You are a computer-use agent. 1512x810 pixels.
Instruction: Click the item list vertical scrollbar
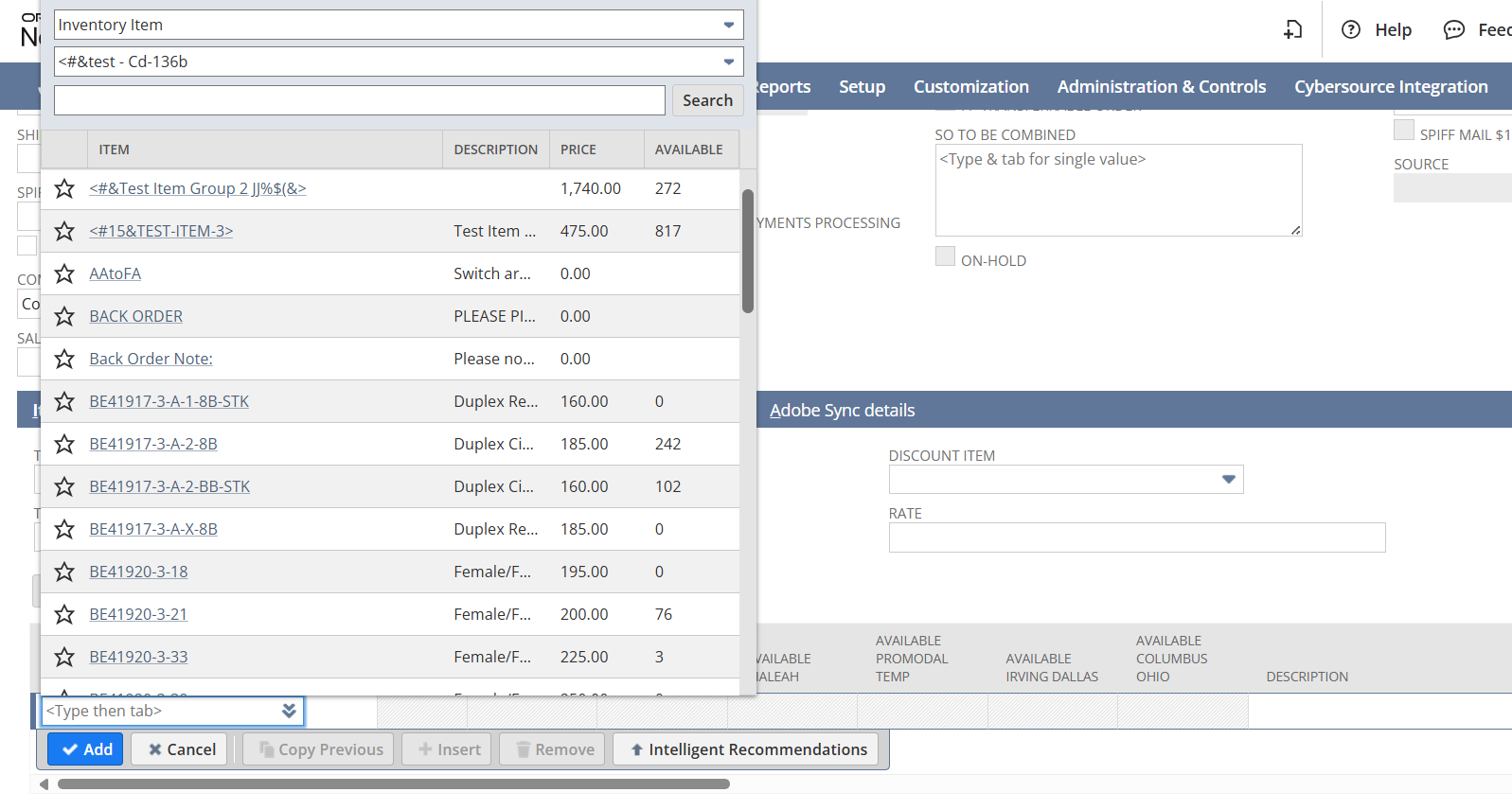click(x=748, y=252)
